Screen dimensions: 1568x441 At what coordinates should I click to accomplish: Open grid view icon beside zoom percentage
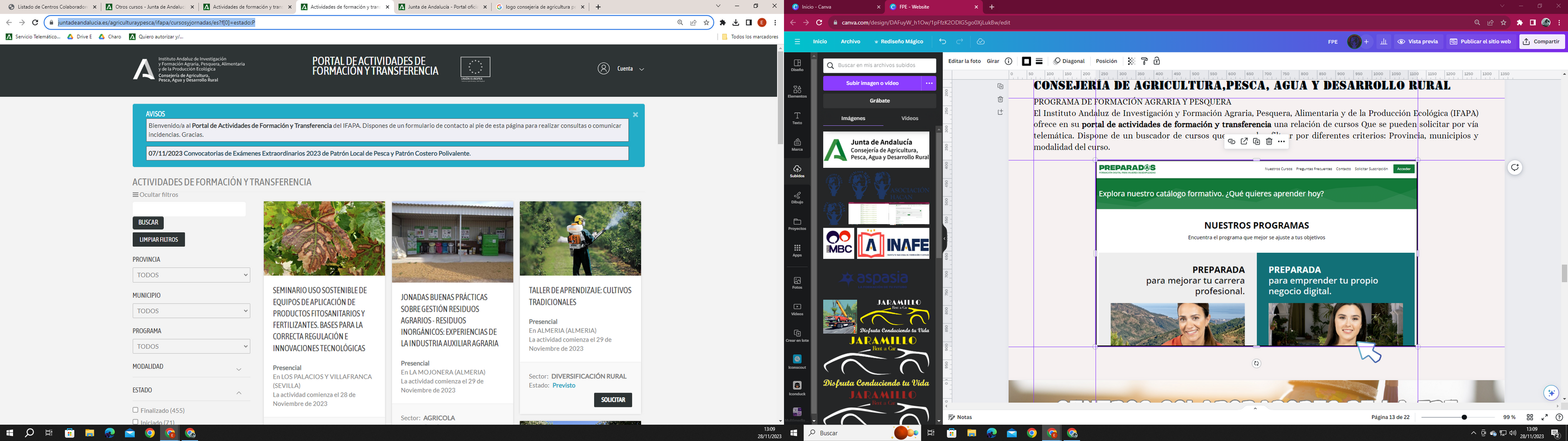tap(1530, 417)
